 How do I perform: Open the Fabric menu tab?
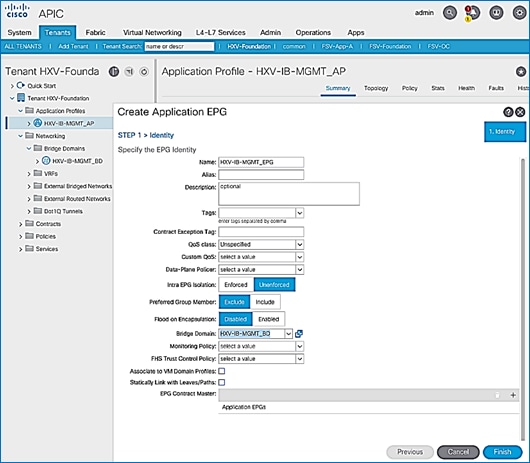(x=95, y=32)
